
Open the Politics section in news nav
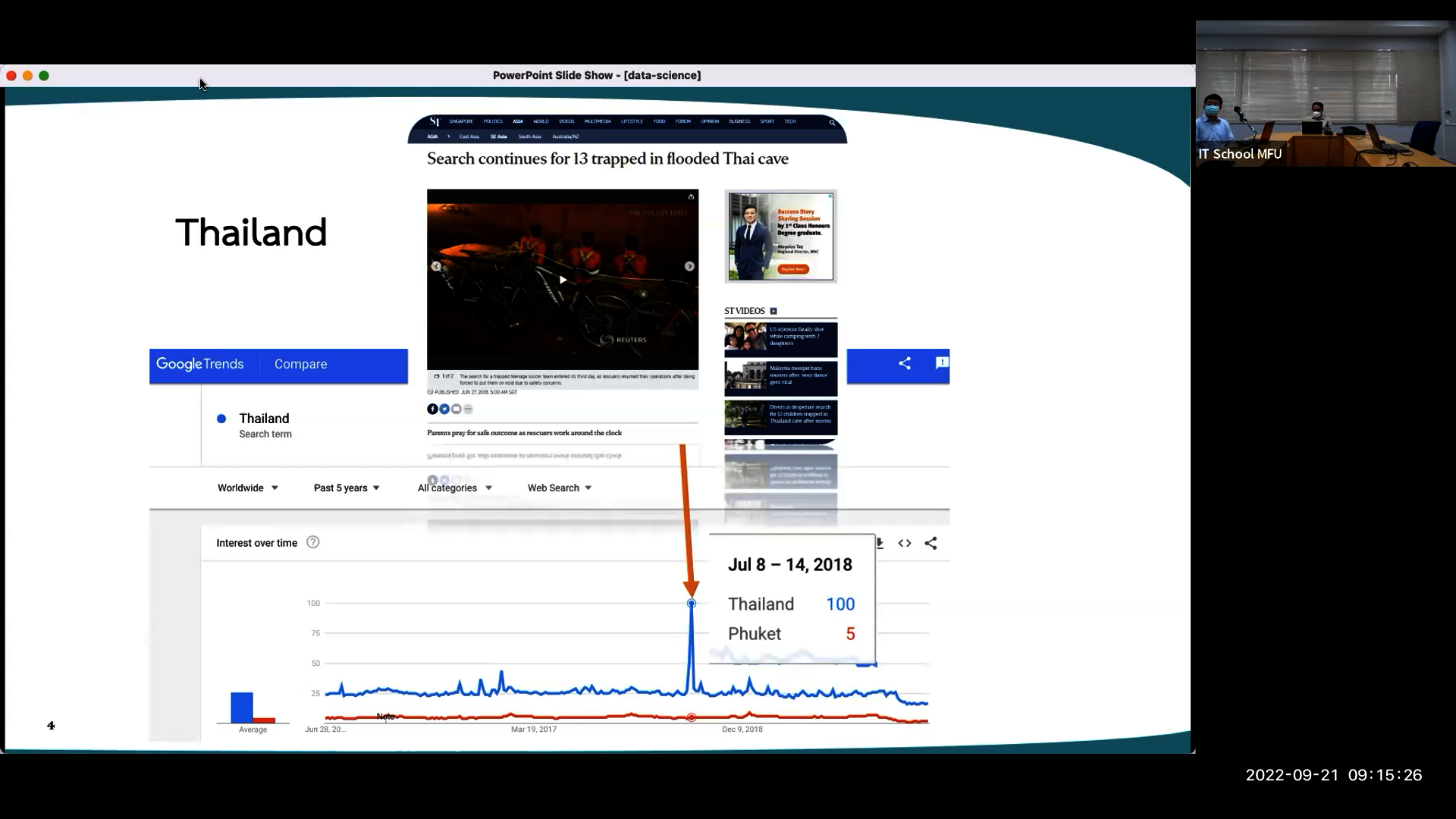(493, 121)
